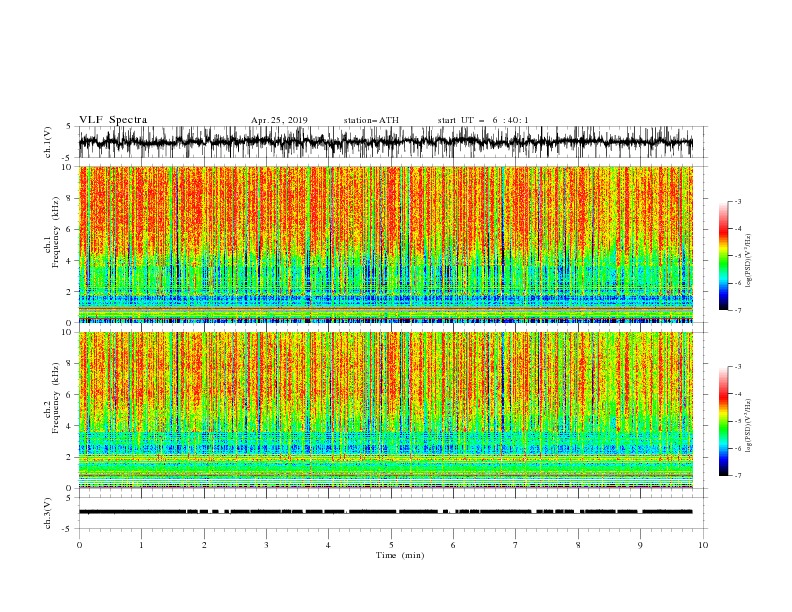Click the "2" tick on the time axis
The image size is (792, 612).
[204, 545]
